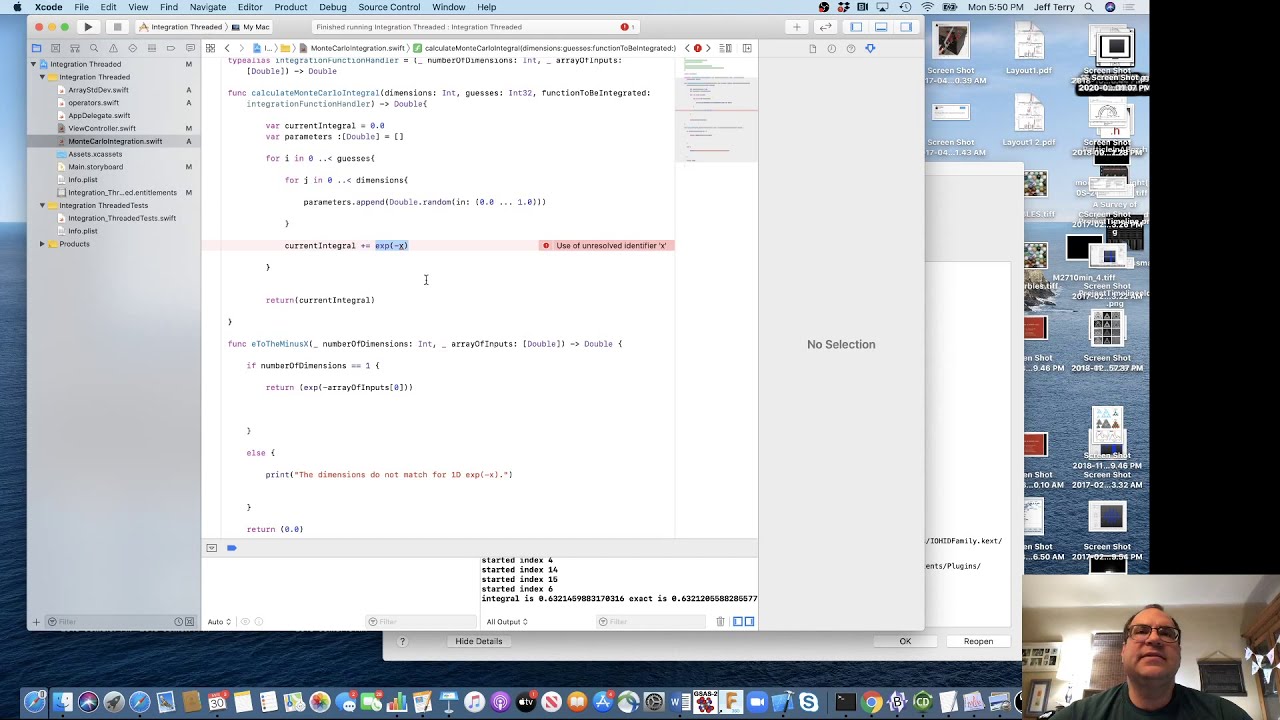Image resolution: width=1280 pixels, height=720 pixels.
Task: Open the All Output console dropdown
Action: tap(507, 622)
